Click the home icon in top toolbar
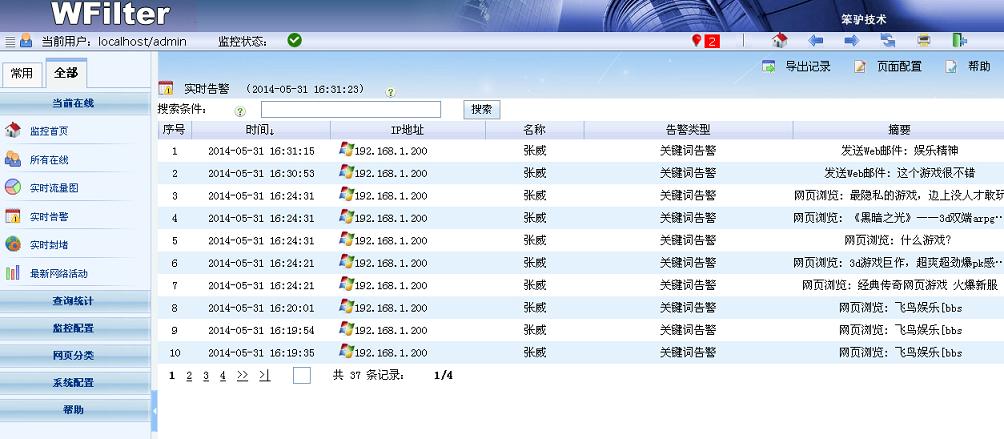Image resolution: width=1004 pixels, height=439 pixels. tap(780, 41)
